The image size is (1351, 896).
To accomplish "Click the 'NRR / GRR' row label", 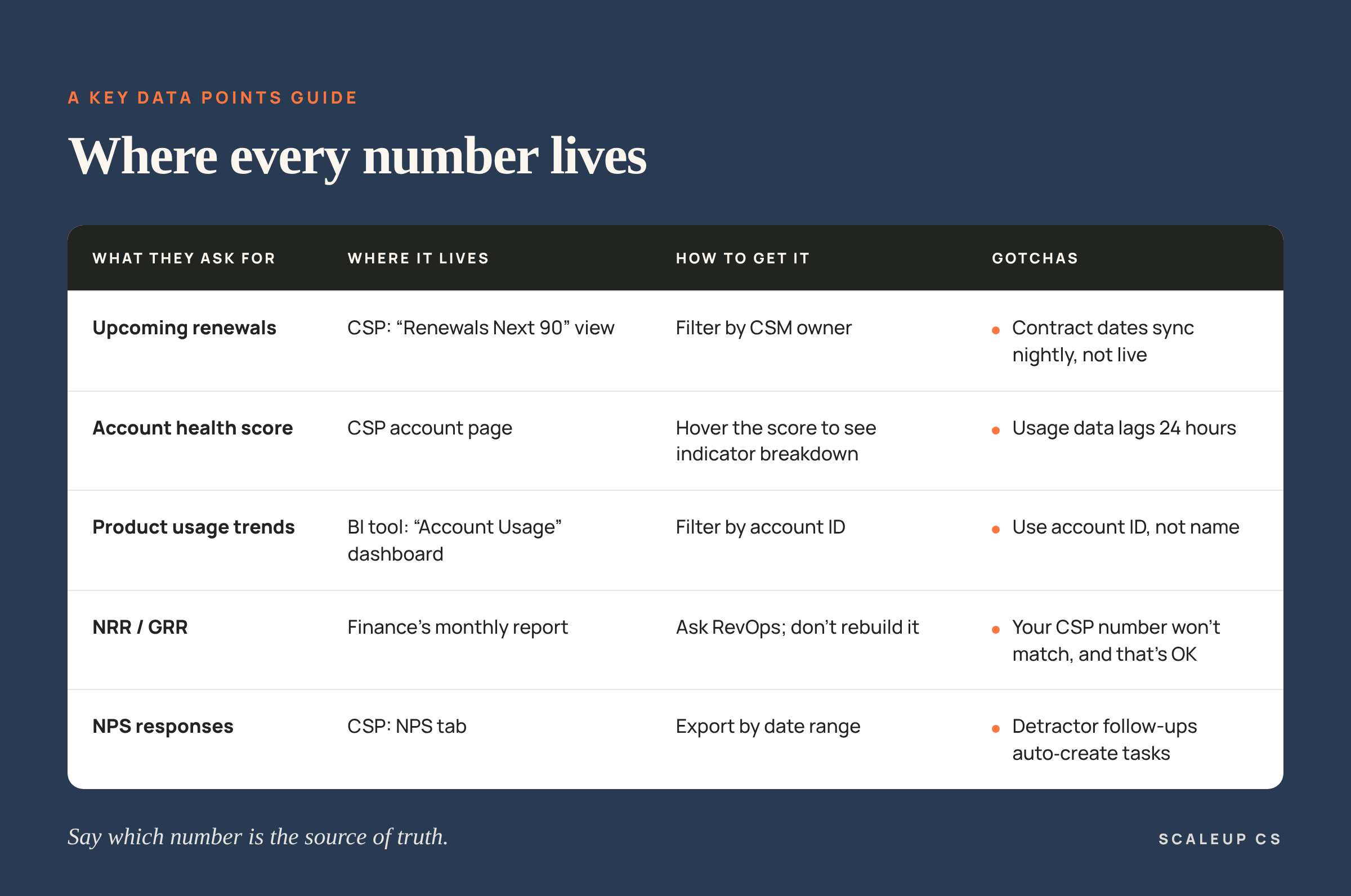I will [140, 628].
